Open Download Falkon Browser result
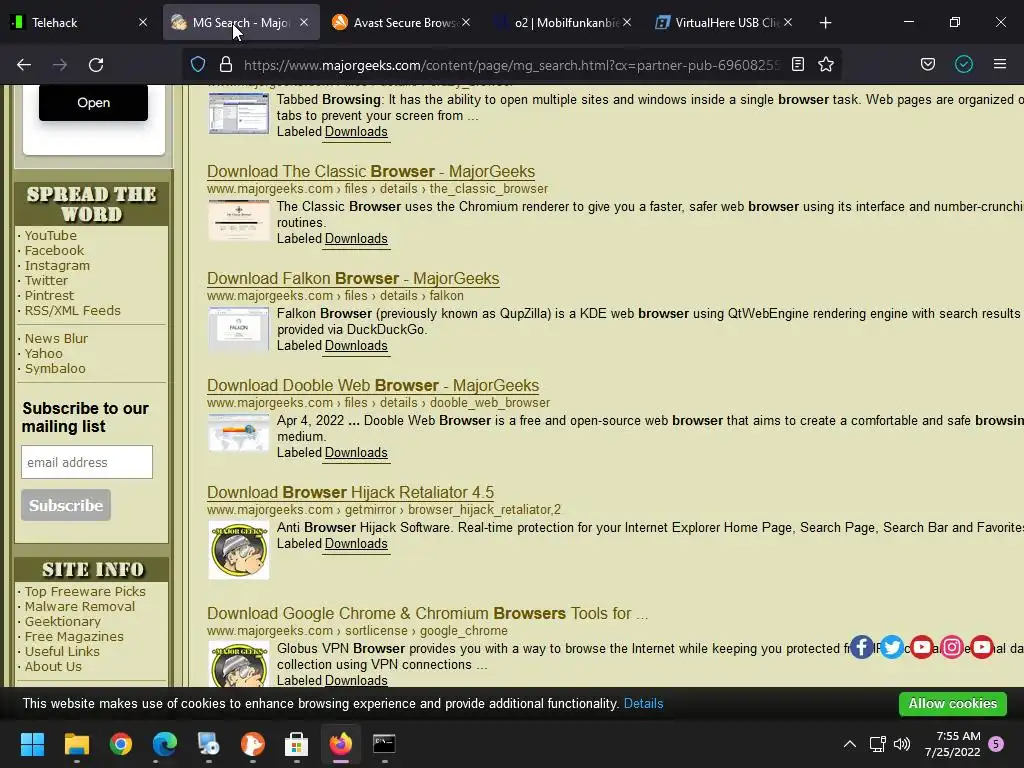Image resolution: width=1024 pixels, height=768 pixels. (353, 278)
